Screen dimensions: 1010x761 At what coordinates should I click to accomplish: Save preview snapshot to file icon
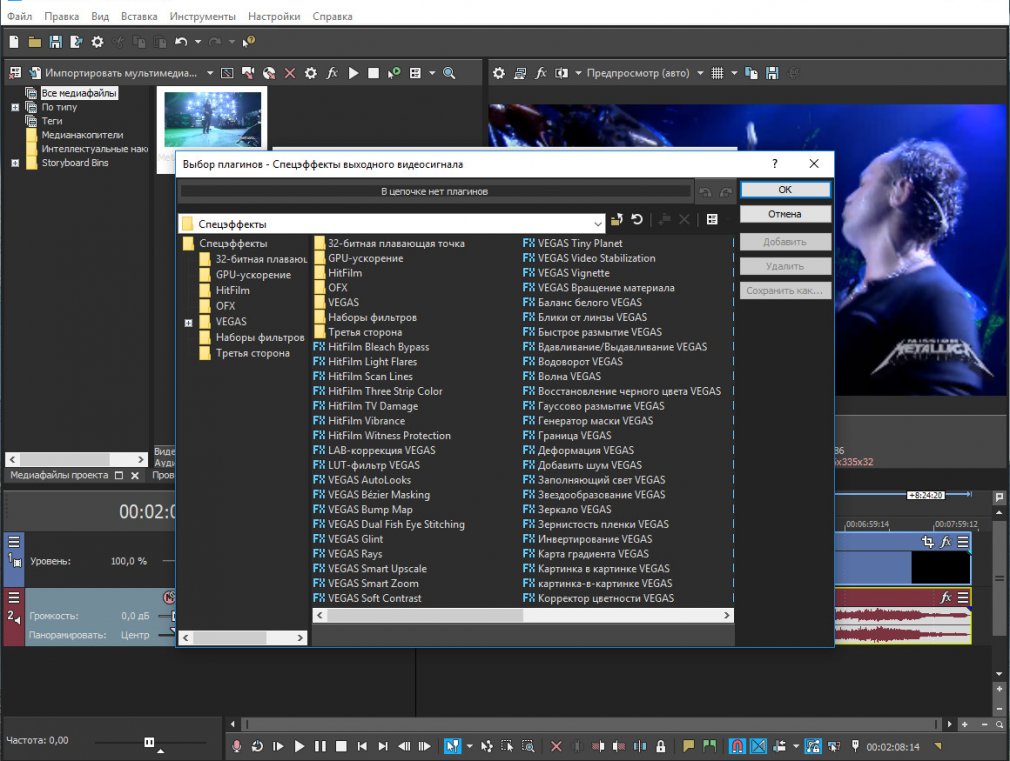(772, 73)
